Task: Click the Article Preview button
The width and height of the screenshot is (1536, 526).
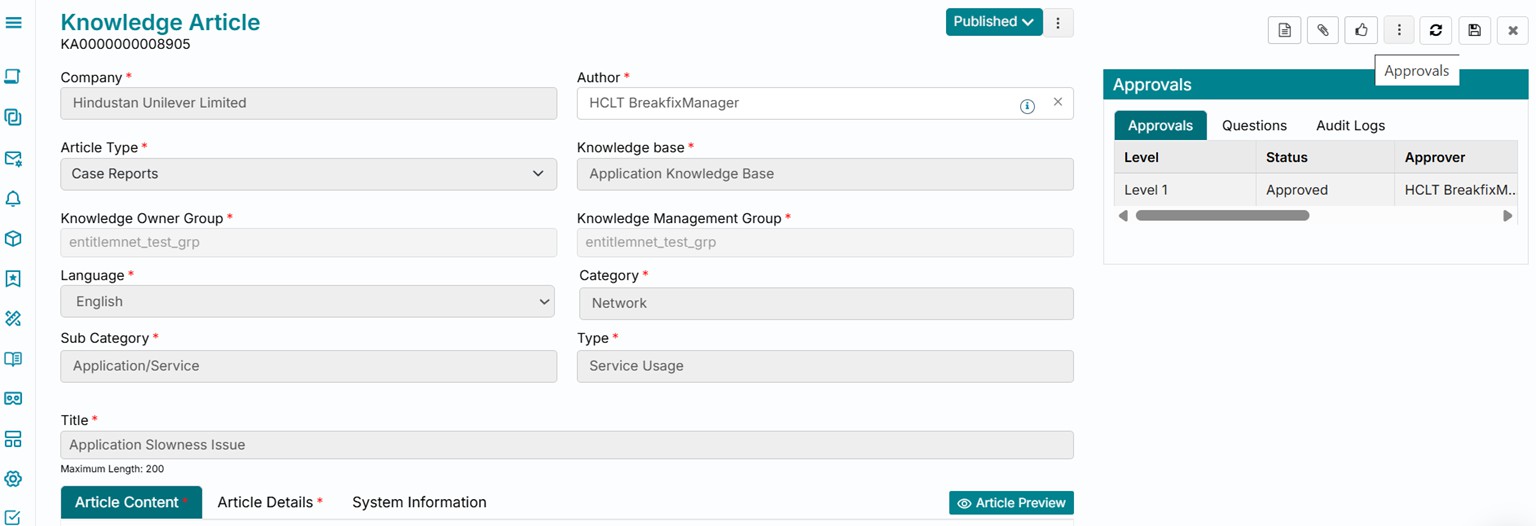Action: click(1011, 503)
